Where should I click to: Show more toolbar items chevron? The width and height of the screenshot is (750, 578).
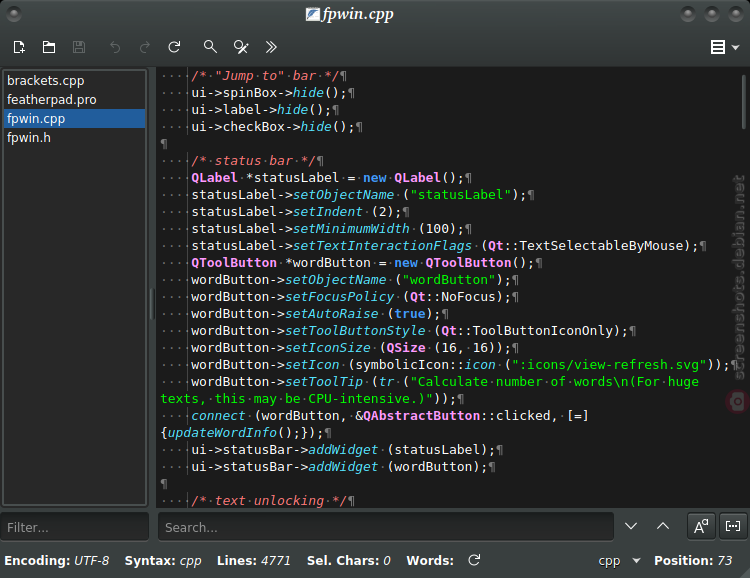click(271, 47)
